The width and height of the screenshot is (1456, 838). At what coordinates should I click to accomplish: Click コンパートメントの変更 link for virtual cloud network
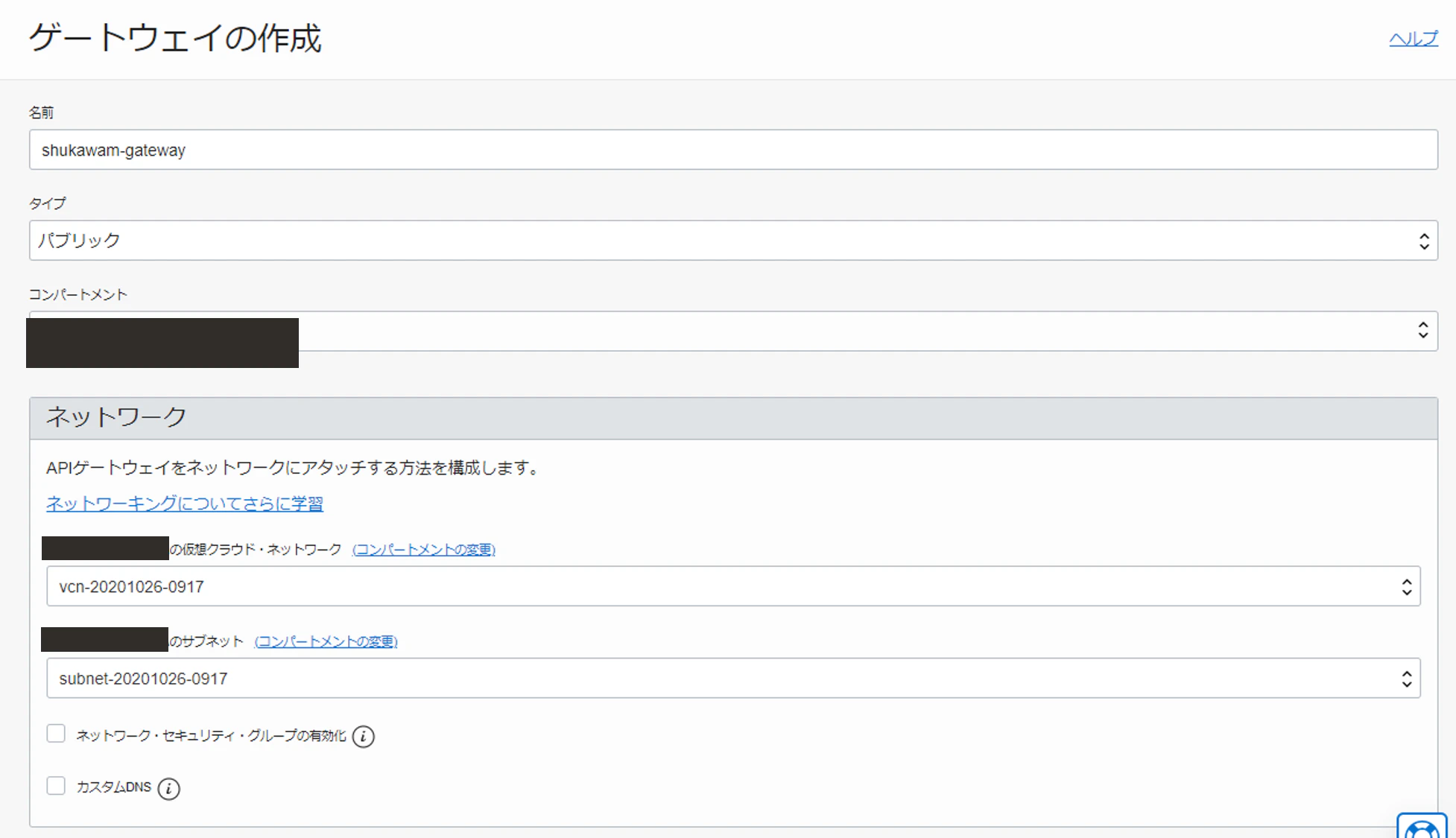[423, 550]
